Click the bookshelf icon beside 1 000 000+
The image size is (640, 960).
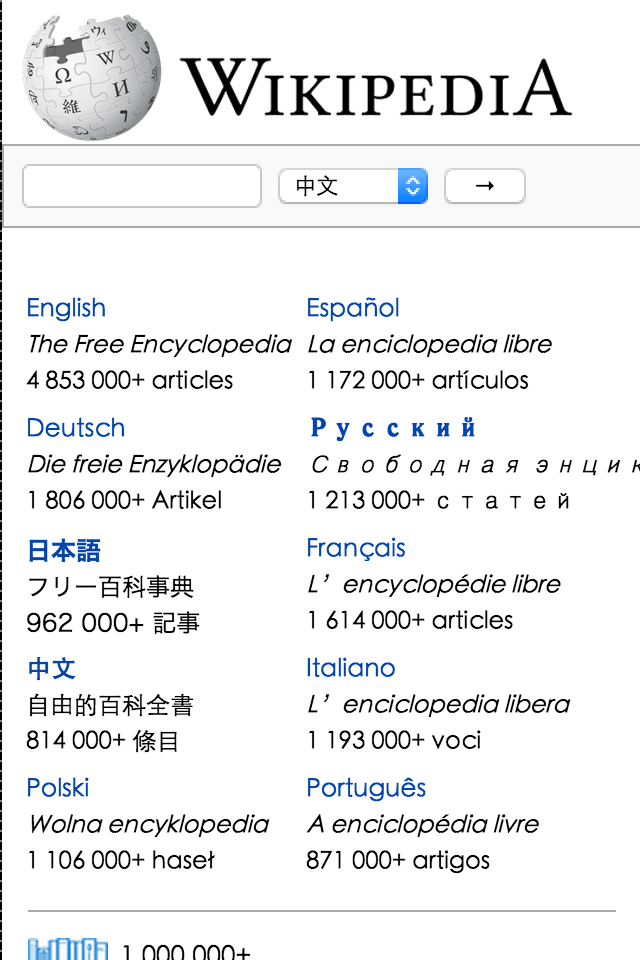68,948
